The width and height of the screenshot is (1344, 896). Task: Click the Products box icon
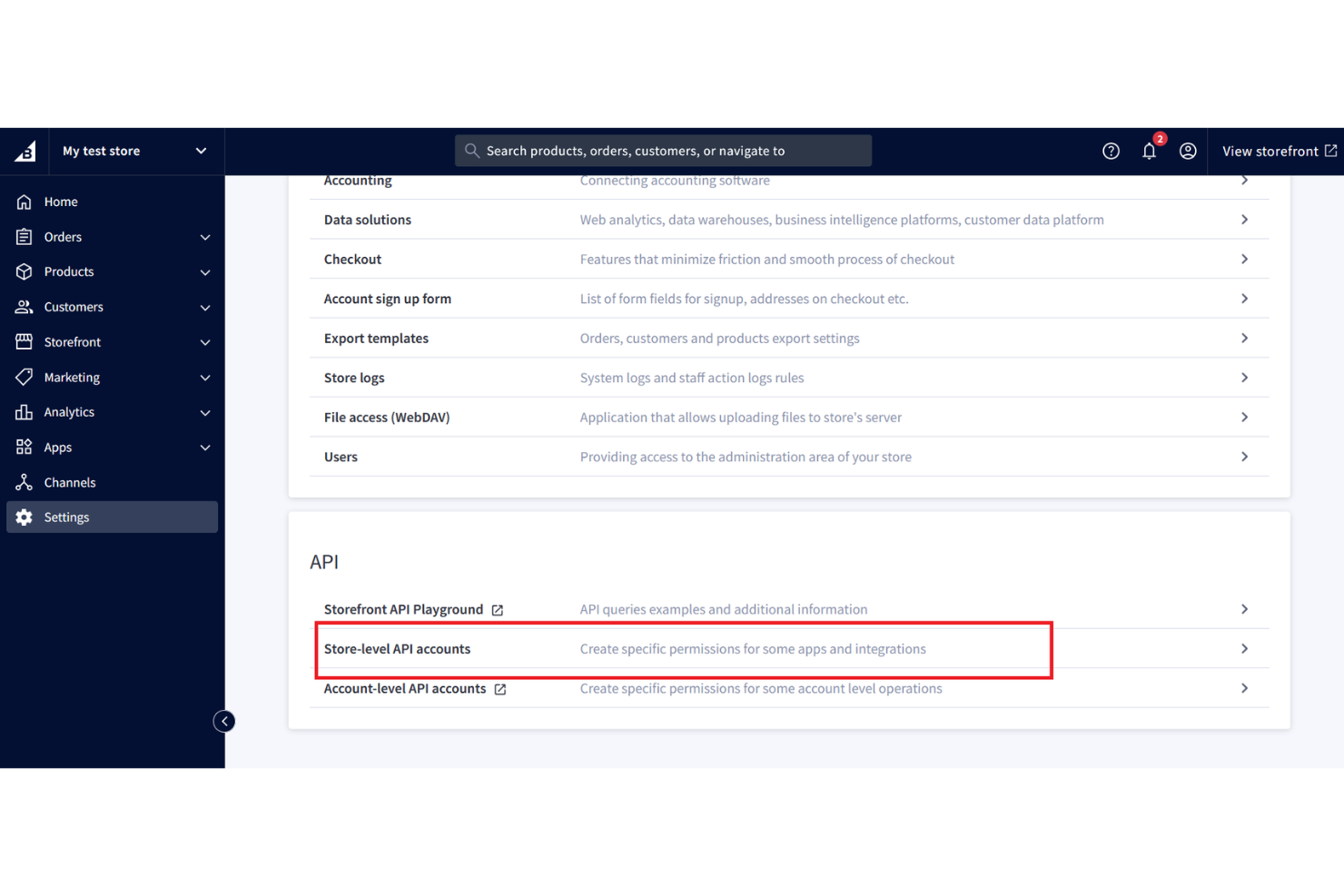(25, 271)
